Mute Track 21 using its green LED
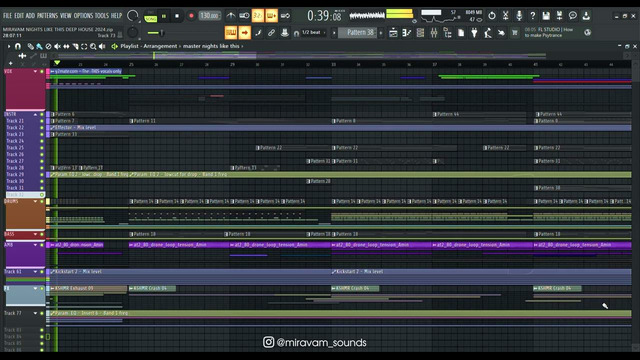 coord(42,121)
